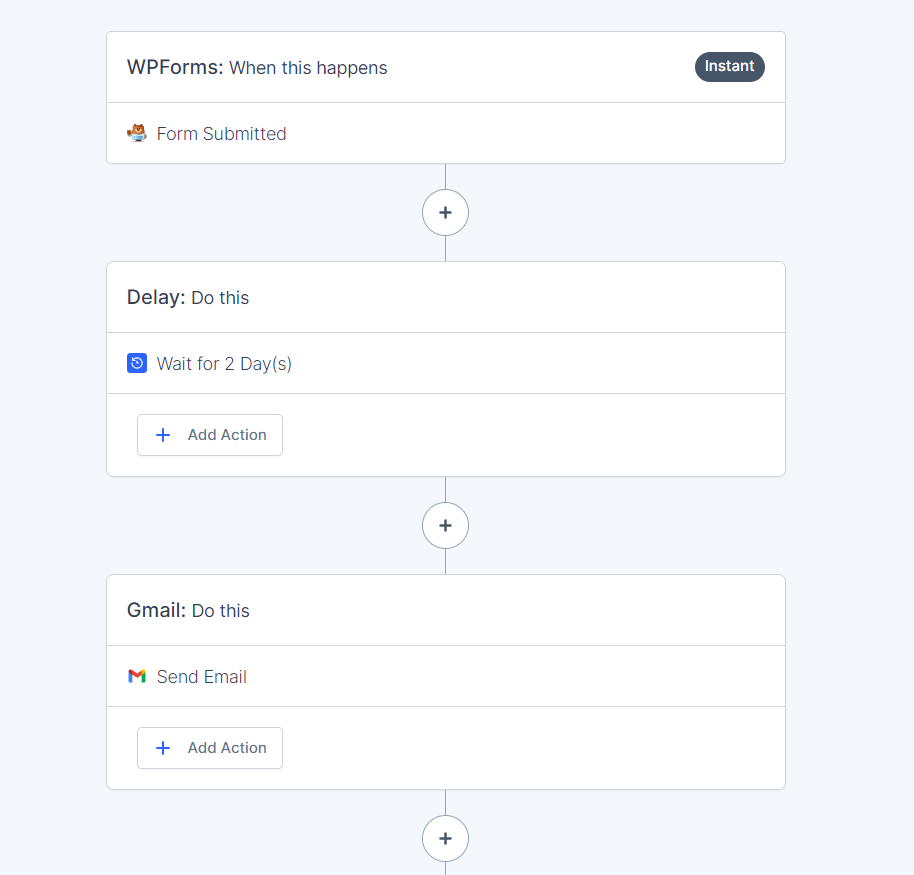Open the Send Email action
Screen dimensions: 914x875
(446, 676)
